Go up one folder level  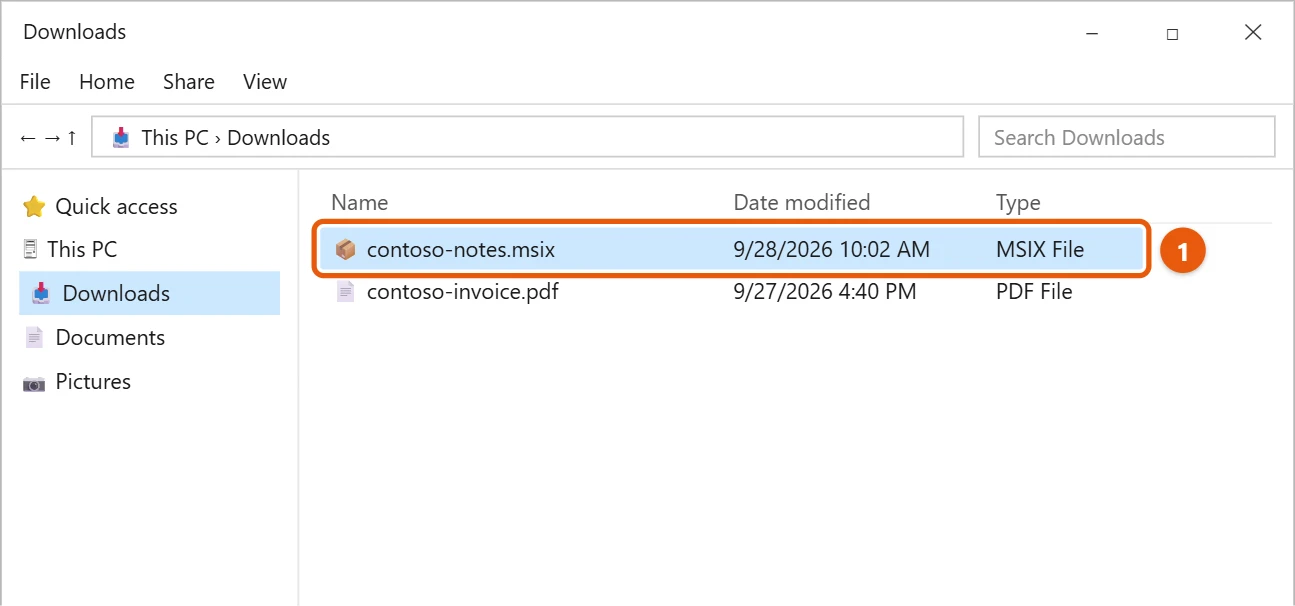(x=72, y=138)
